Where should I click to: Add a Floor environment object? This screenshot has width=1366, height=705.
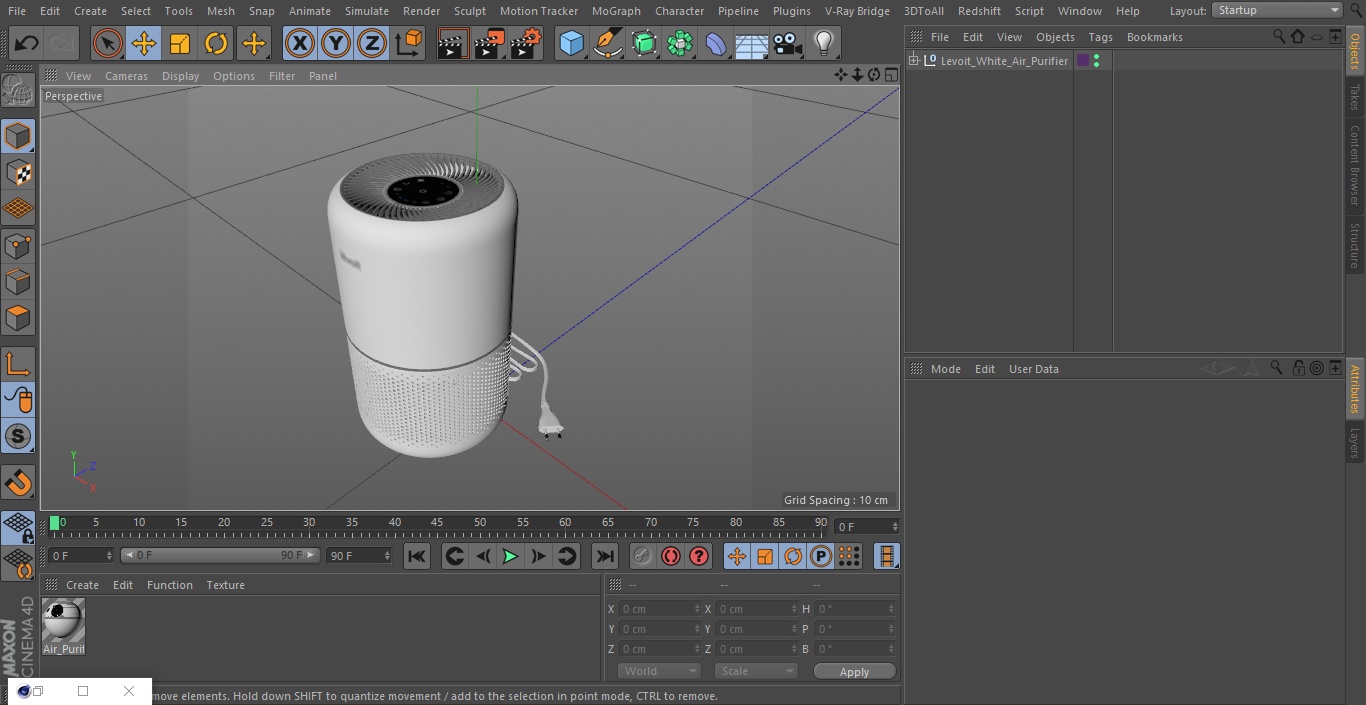(x=752, y=43)
